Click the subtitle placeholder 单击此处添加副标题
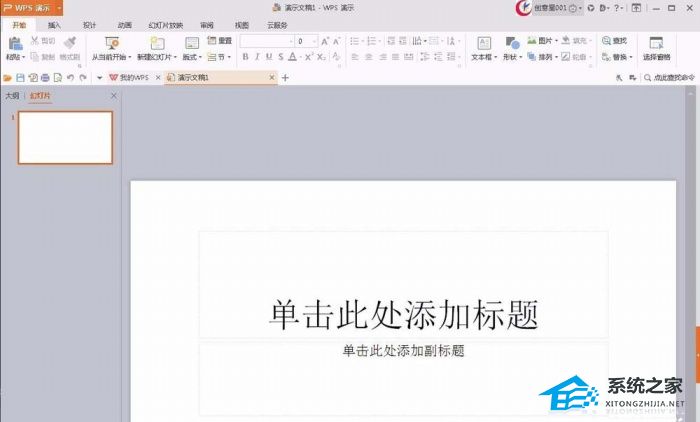The width and height of the screenshot is (700, 422). point(404,351)
